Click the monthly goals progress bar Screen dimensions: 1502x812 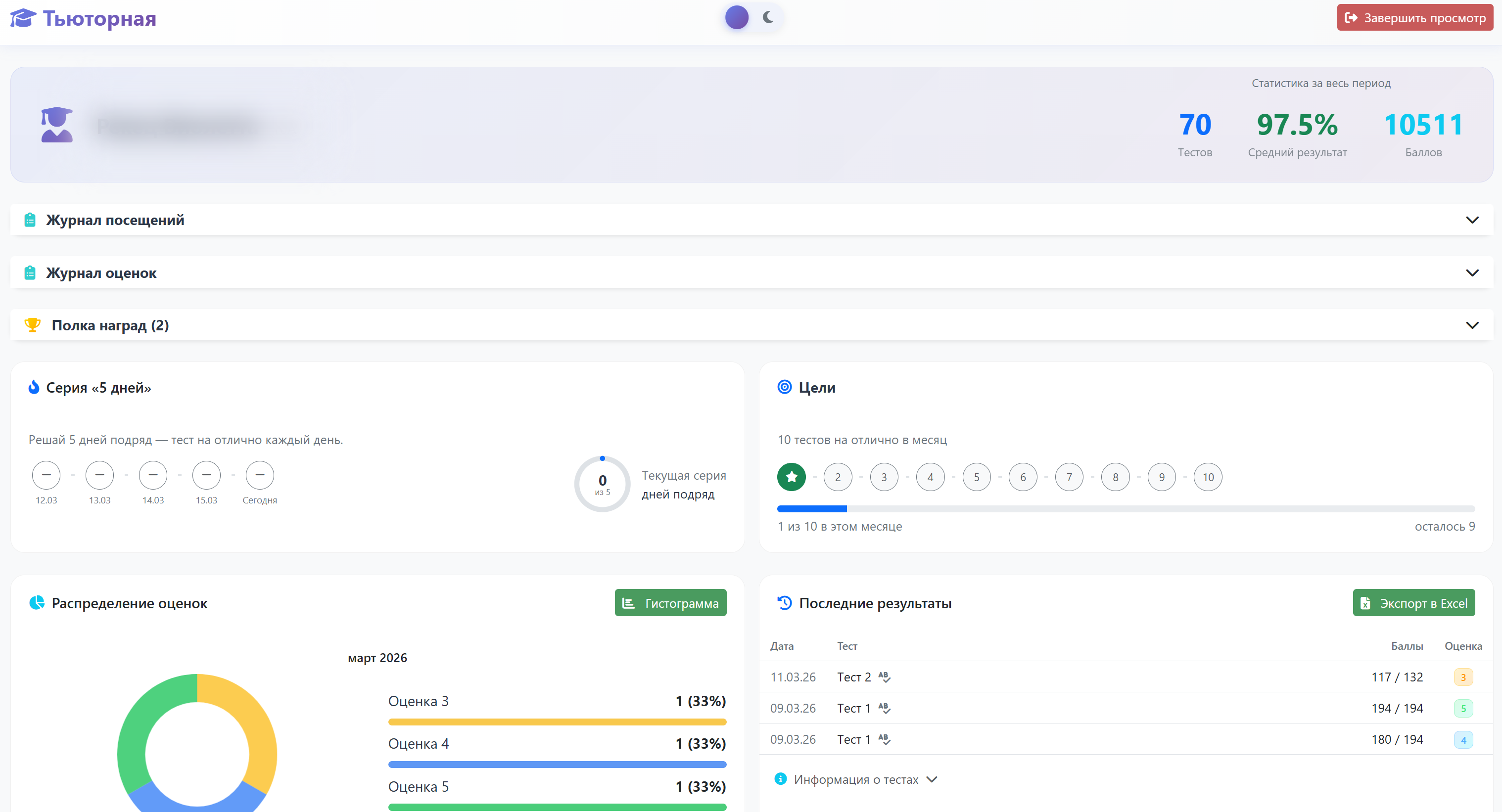[x=1126, y=509]
